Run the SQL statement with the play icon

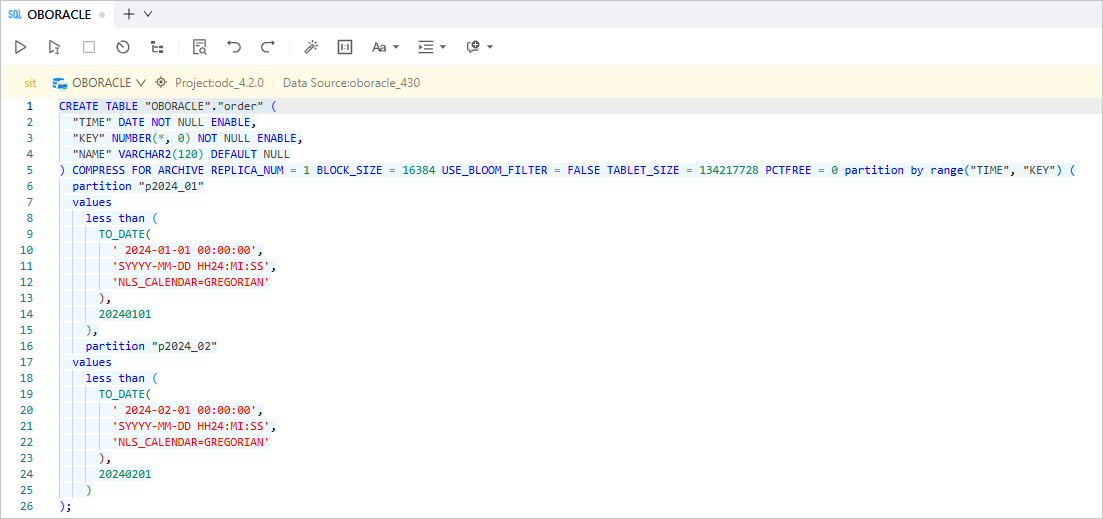coord(20,47)
